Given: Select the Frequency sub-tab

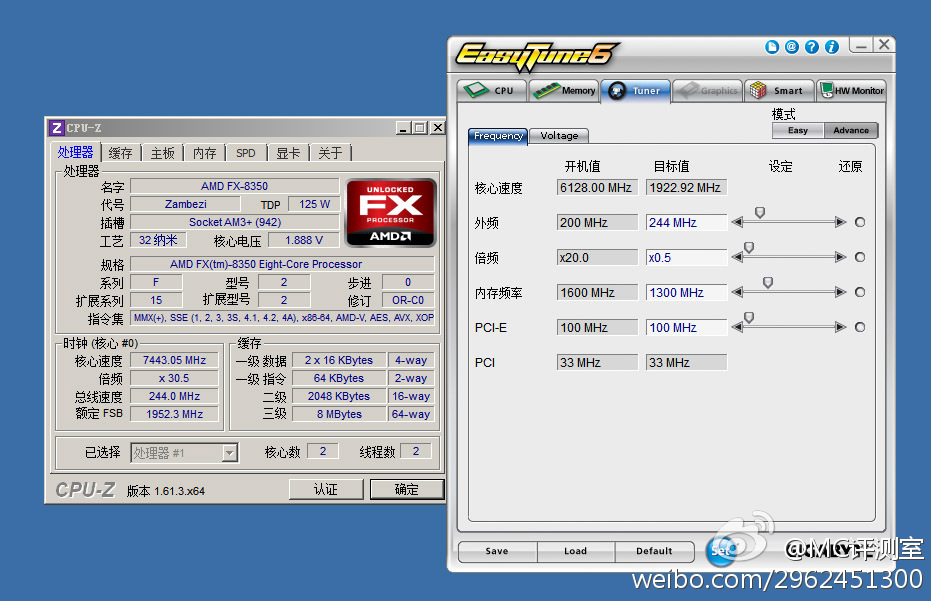Looking at the screenshot, I should (x=498, y=136).
